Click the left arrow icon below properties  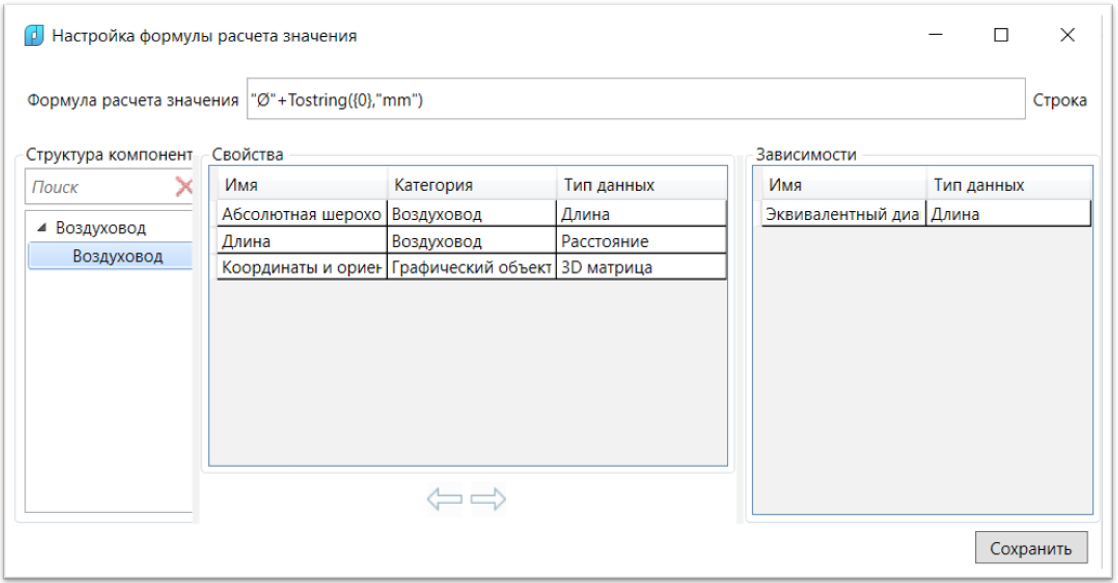point(444,499)
